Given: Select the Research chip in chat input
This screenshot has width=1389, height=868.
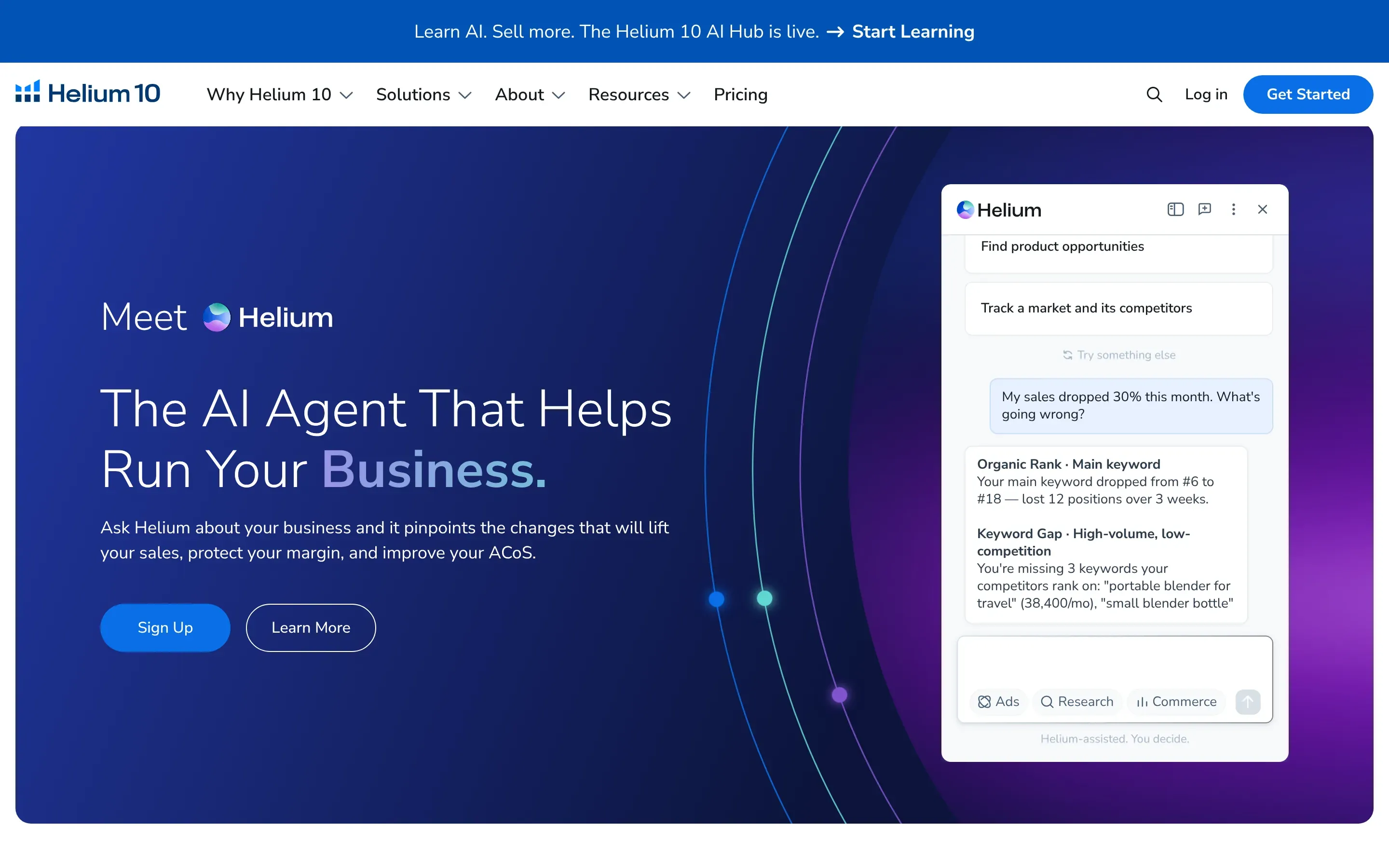Looking at the screenshot, I should tap(1077, 702).
